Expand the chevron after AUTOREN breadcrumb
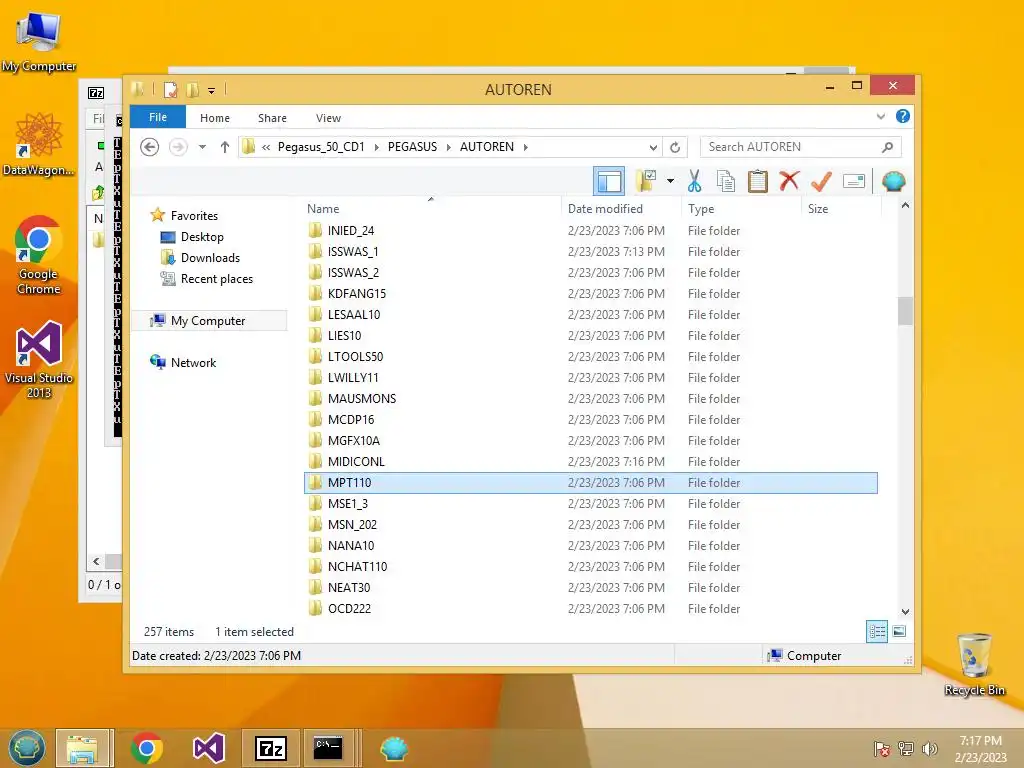 pyautogui.click(x=525, y=147)
